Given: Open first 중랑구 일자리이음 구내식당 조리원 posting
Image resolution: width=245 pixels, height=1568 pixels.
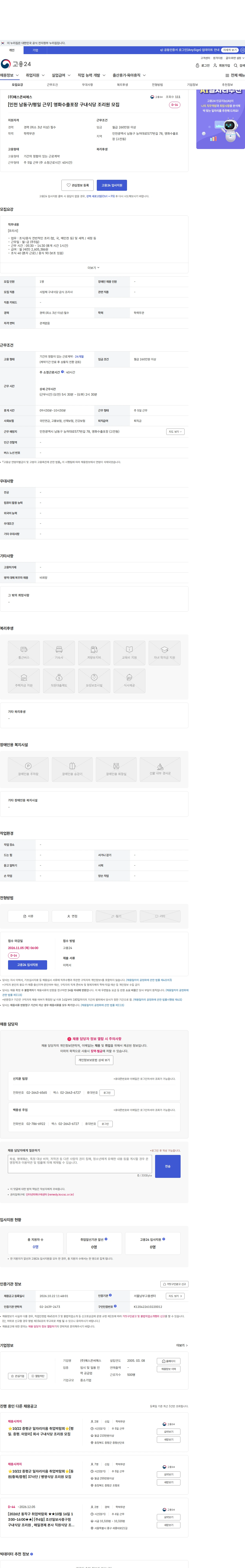Looking at the screenshot, I should [41, 1431].
